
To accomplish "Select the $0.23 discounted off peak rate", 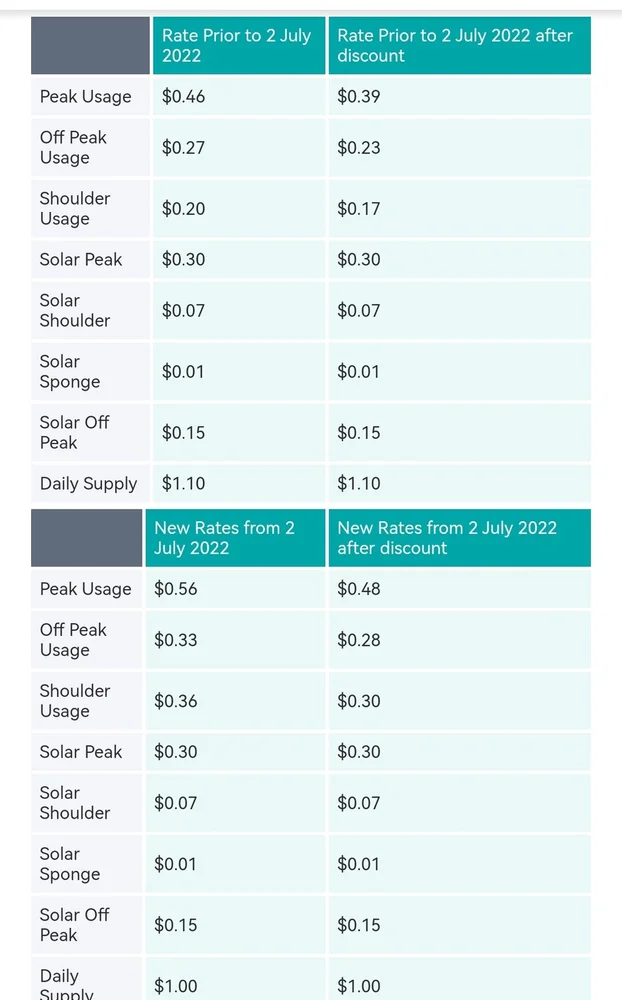I will 359,148.
